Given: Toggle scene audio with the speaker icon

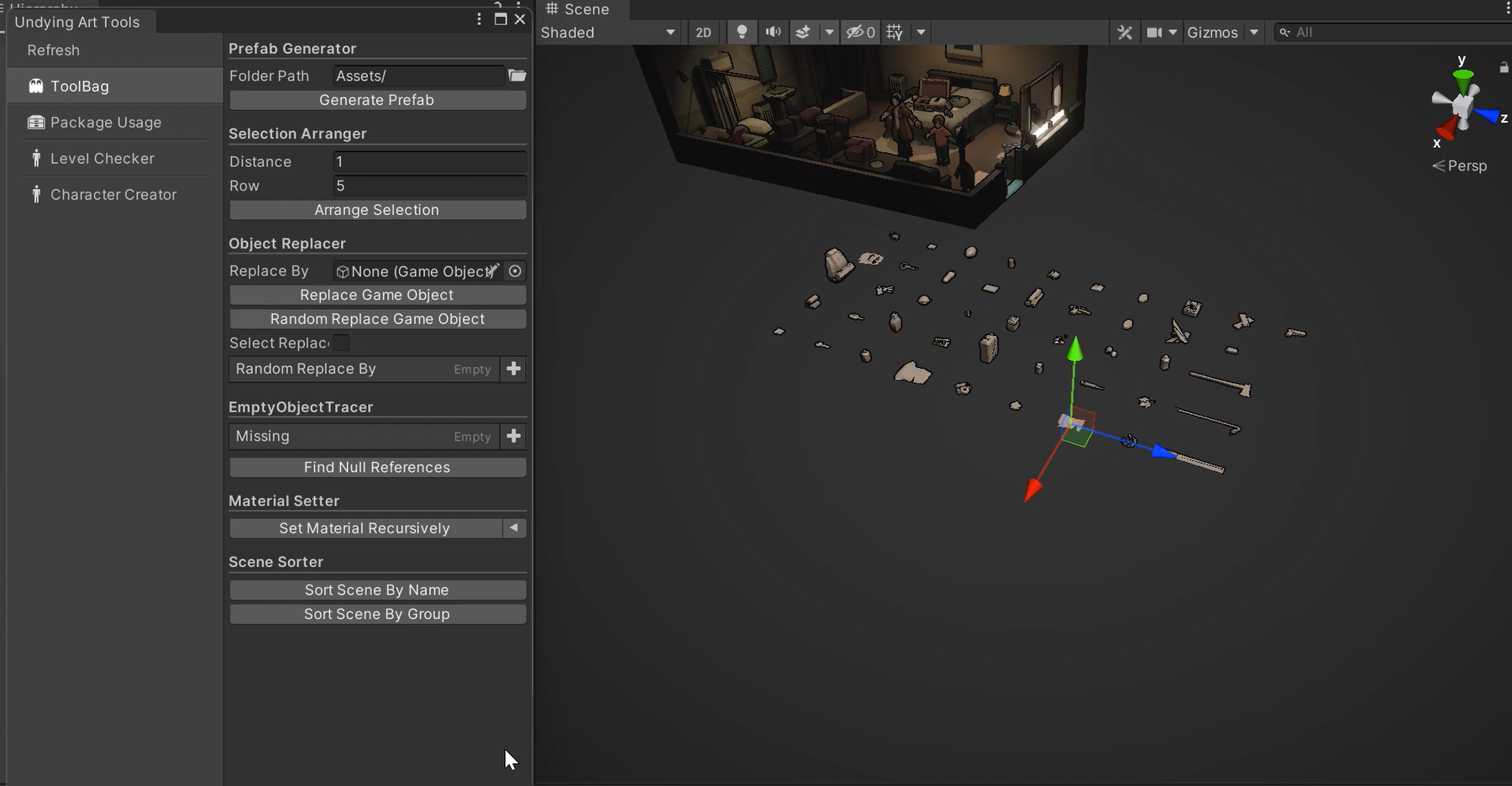Looking at the screenshot, I should pos(773,32).
